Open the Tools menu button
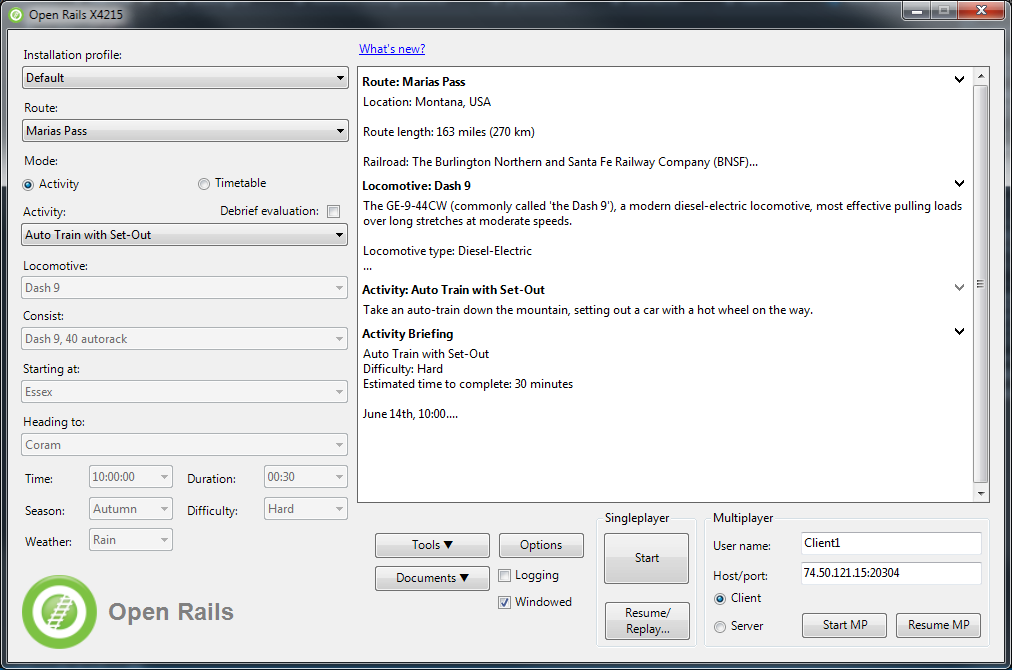The width and height of the screenshot is (1012, 670). click(432, 545)
